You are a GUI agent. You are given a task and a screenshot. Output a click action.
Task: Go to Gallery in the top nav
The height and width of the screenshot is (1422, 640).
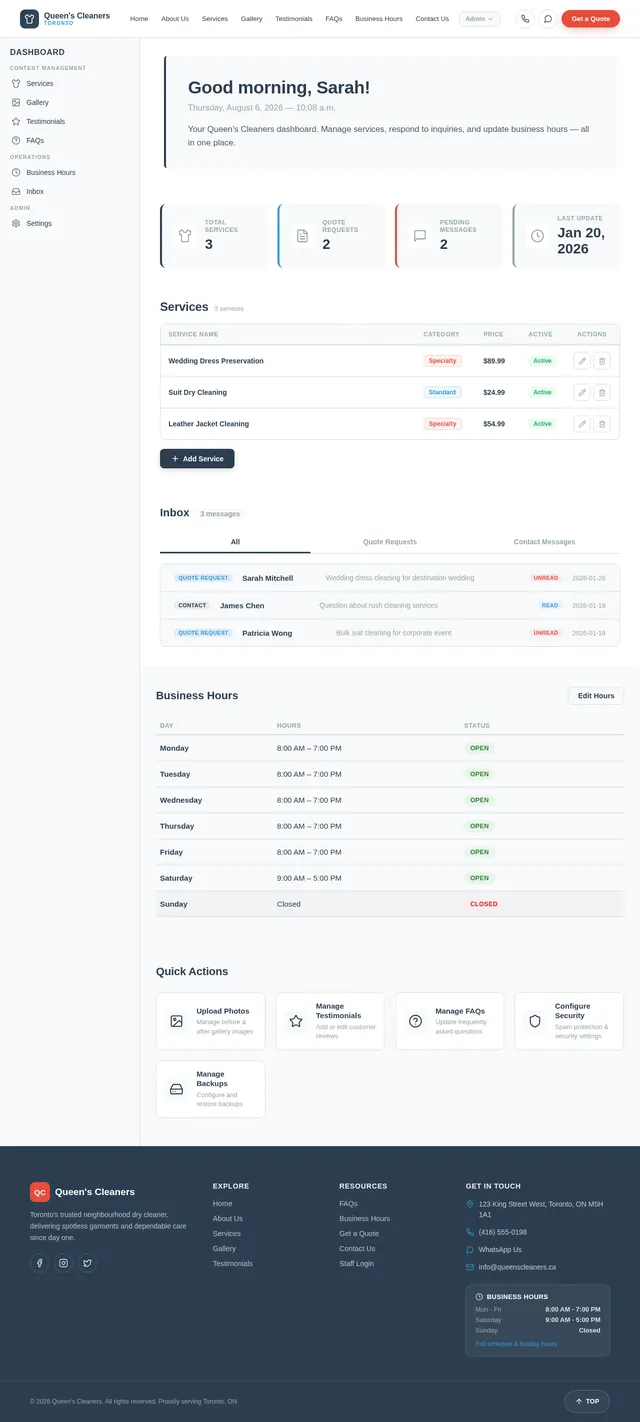click(251, 19)
